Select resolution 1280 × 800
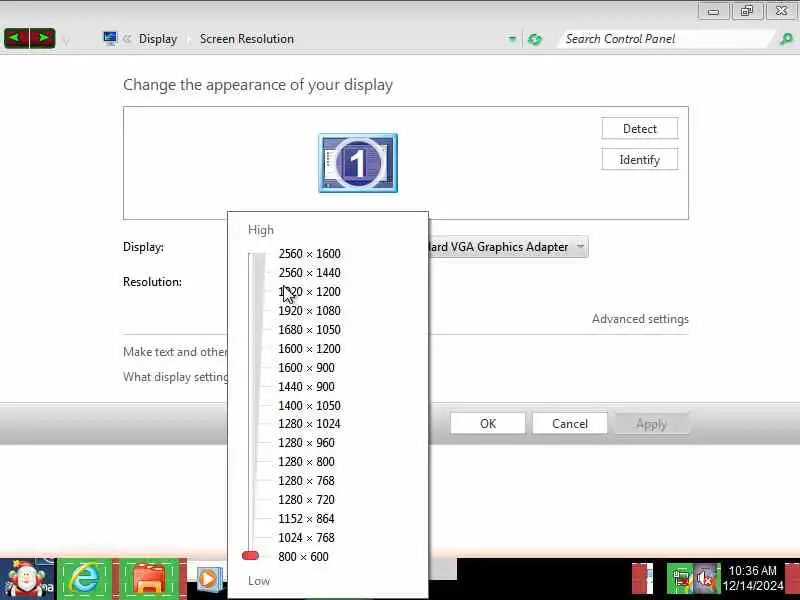Screen dimensions: 800x600 [306, 462]
